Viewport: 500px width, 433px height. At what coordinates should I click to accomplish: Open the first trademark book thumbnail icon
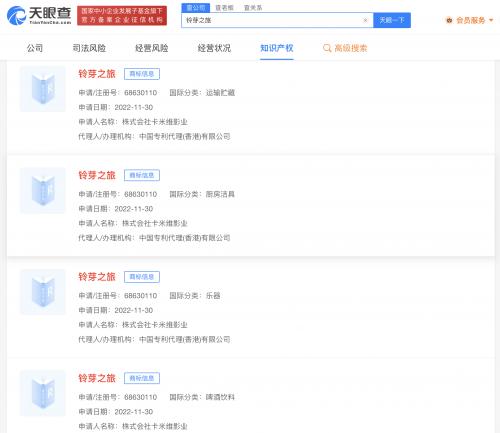[43, 89]
